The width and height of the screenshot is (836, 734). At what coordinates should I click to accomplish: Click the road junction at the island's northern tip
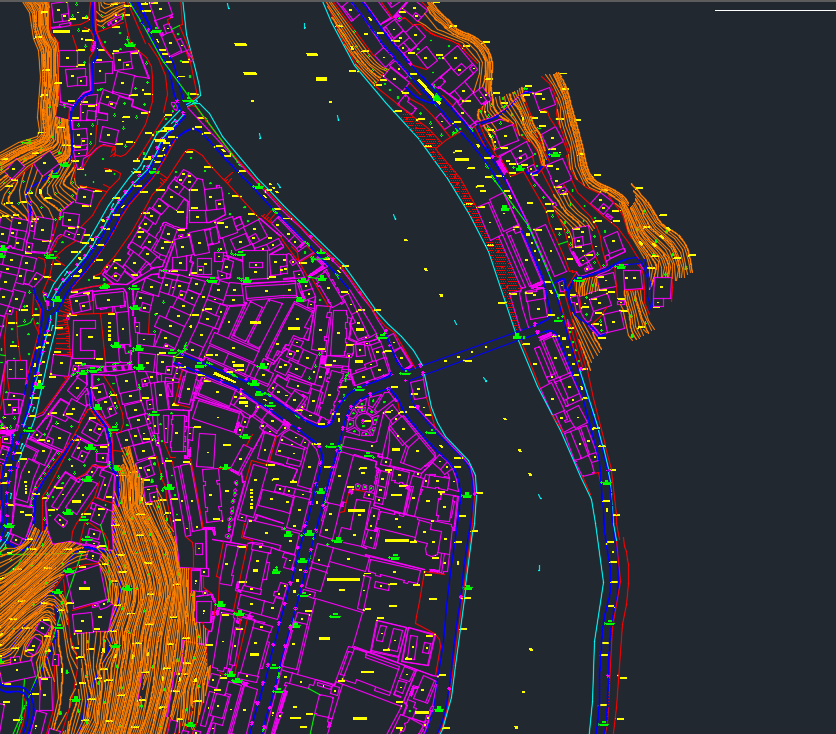pos(192,100)
